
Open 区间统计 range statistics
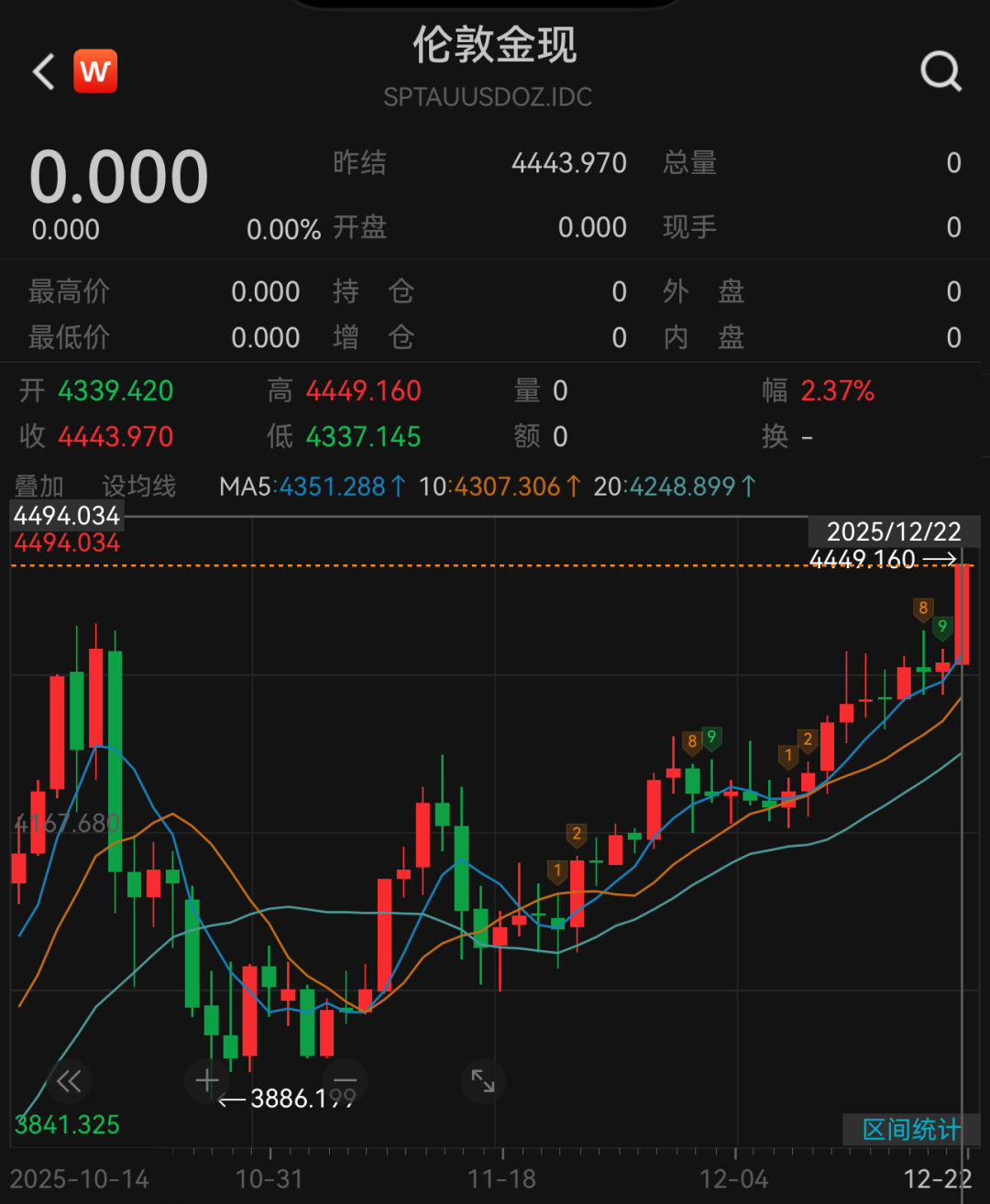click(x=910, y=1130)
